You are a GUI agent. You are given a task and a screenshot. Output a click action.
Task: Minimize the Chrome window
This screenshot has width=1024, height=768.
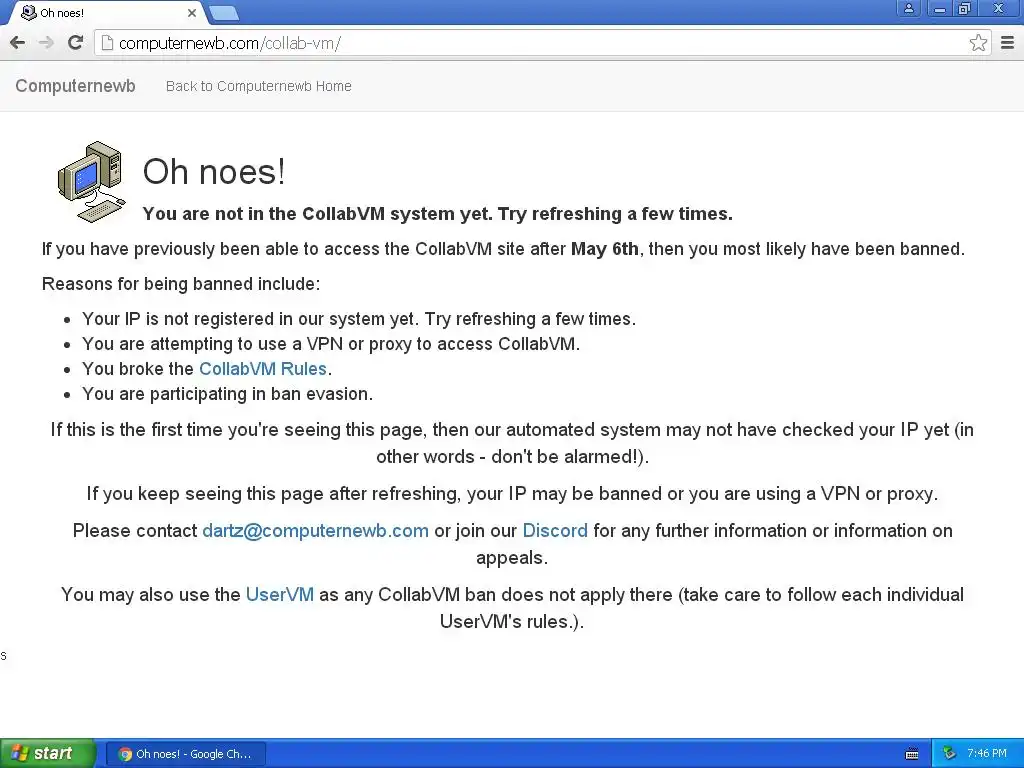[940, 8]
